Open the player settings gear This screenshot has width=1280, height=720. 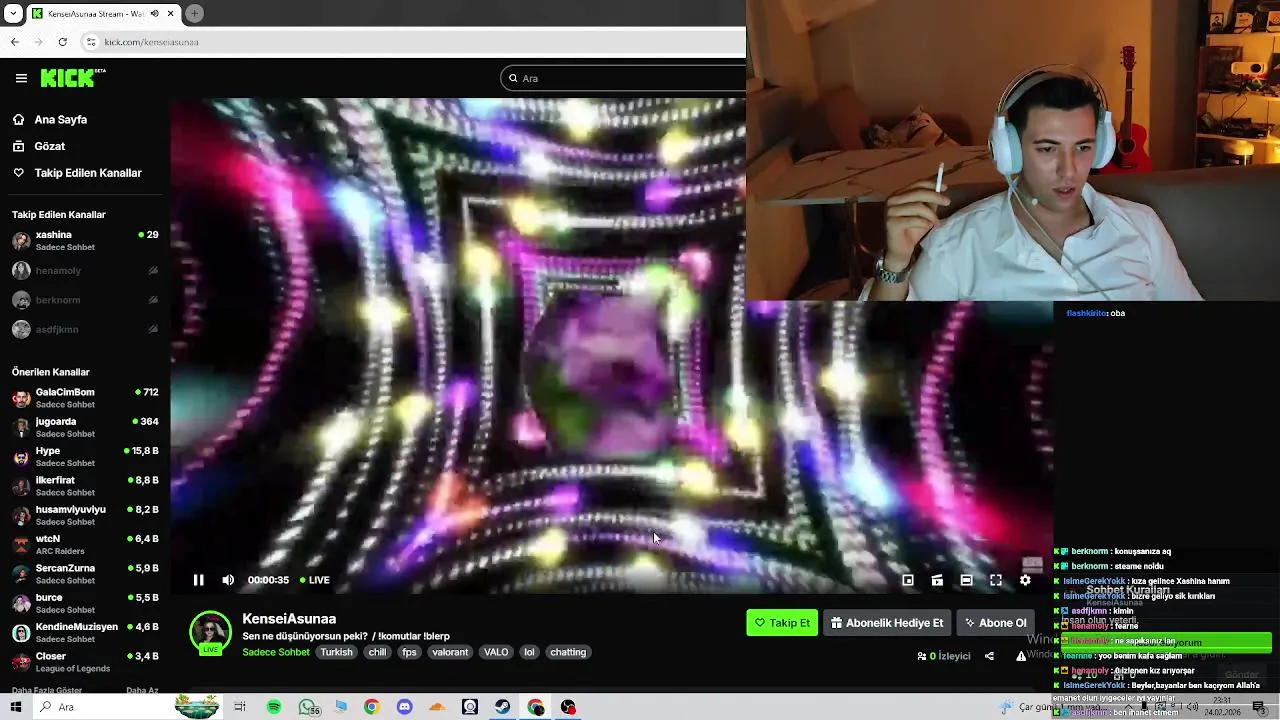pos(1025,580)
